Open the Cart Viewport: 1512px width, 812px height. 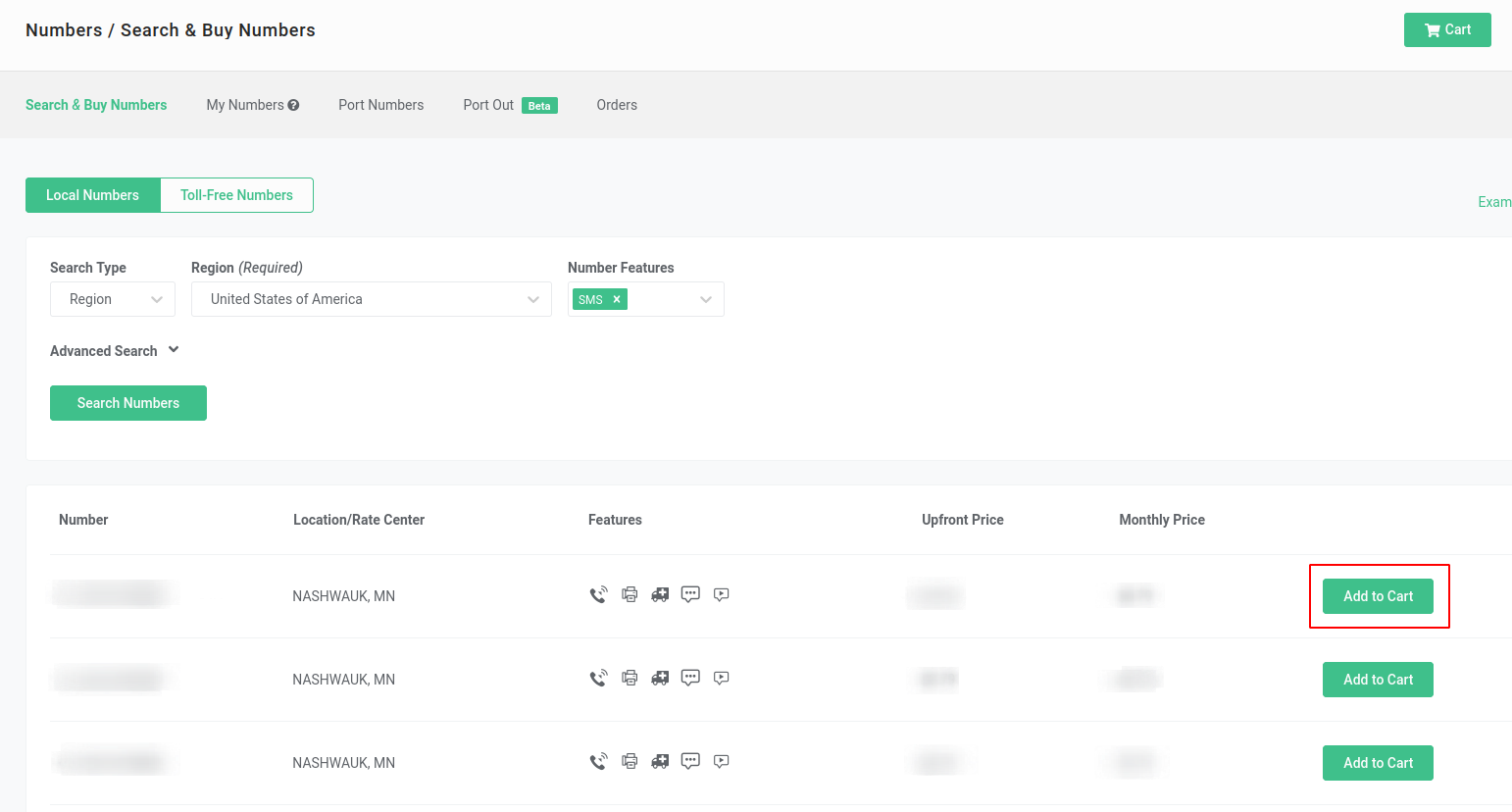click(1447, 29)
